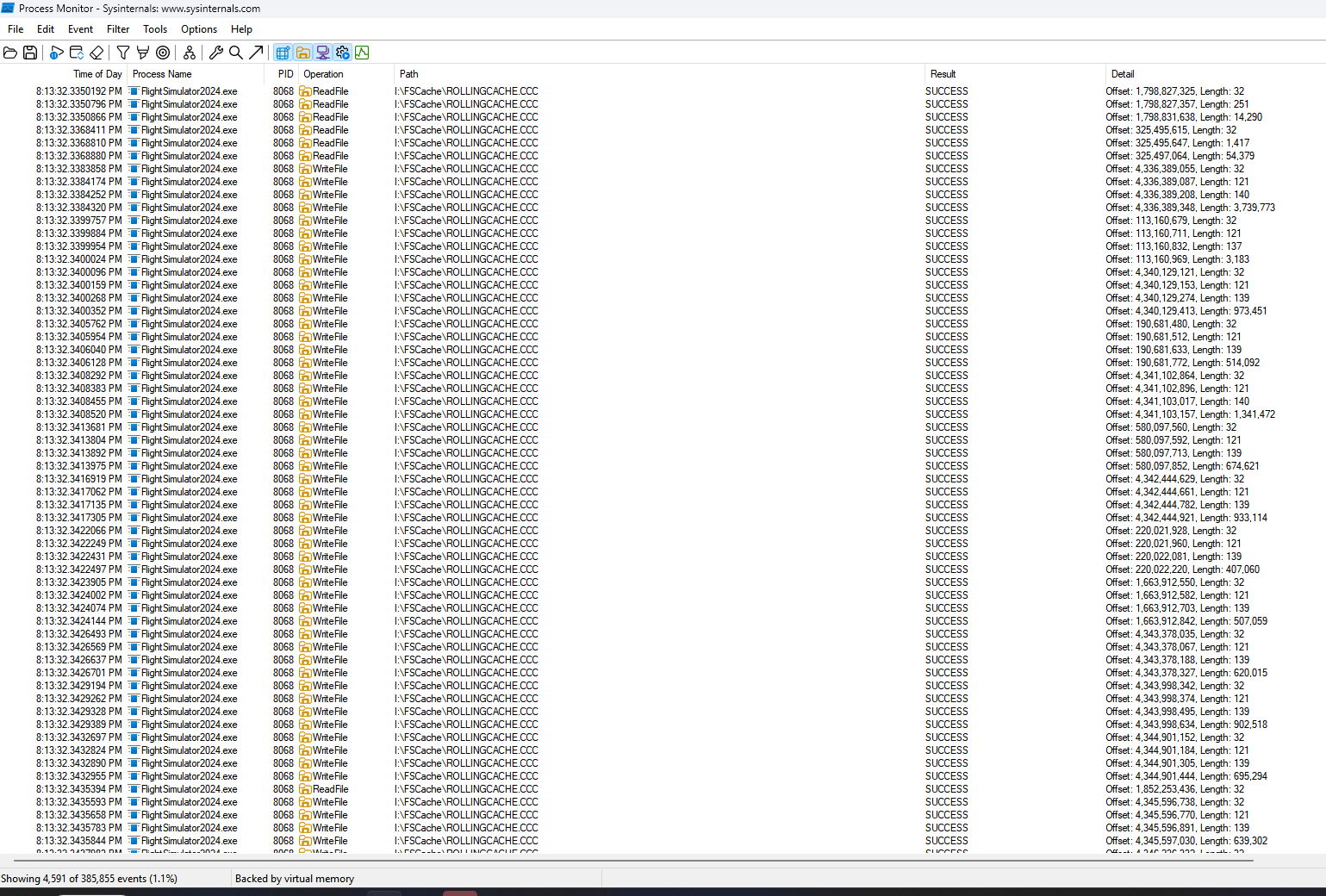Open the Filter menu
1326x896 pixels.
(117, 28)
